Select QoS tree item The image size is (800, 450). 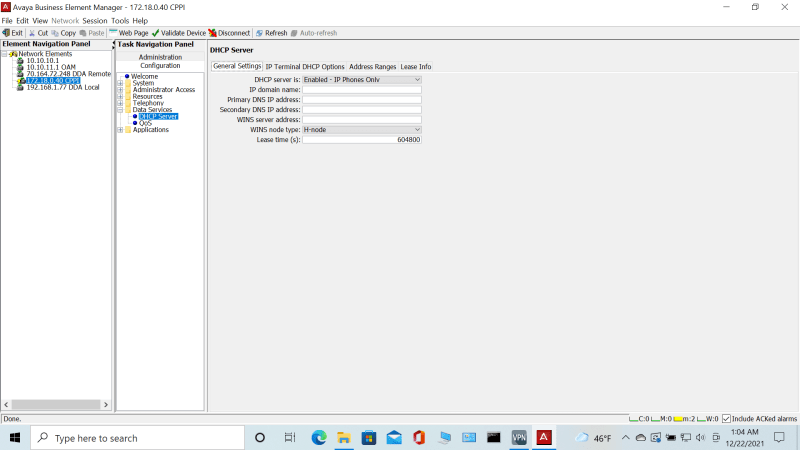click(x=145, y=123)
